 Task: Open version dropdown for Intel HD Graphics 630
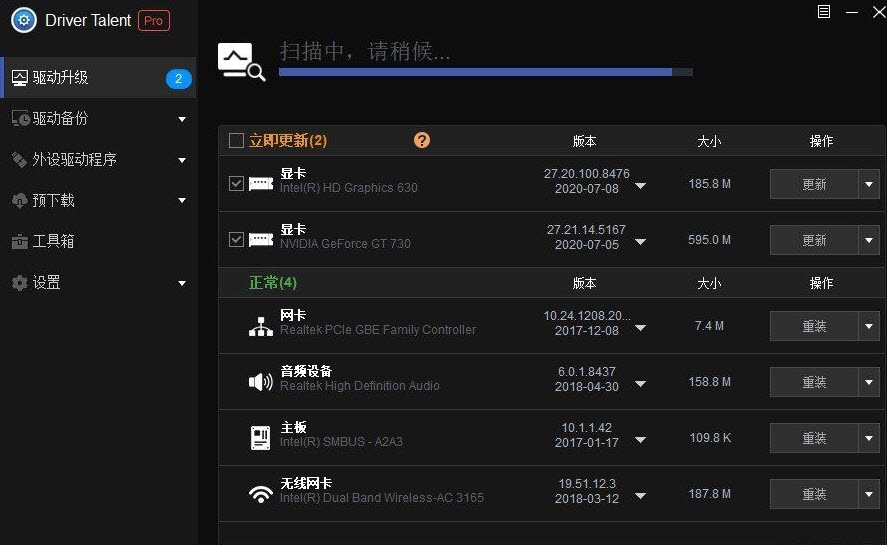click(640, 186)
